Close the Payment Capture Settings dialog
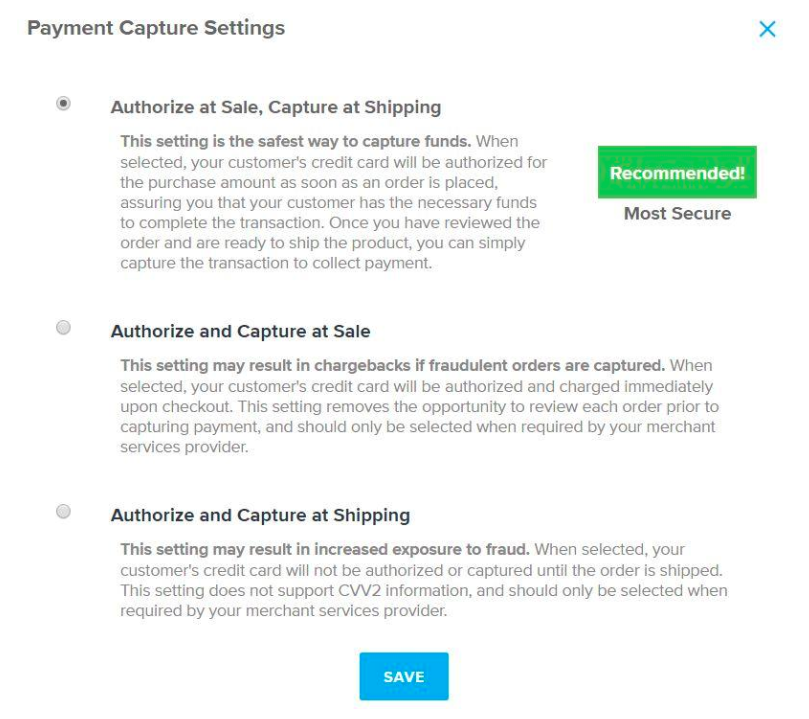This screenshot has width=809, height=719. click(768, 29)
